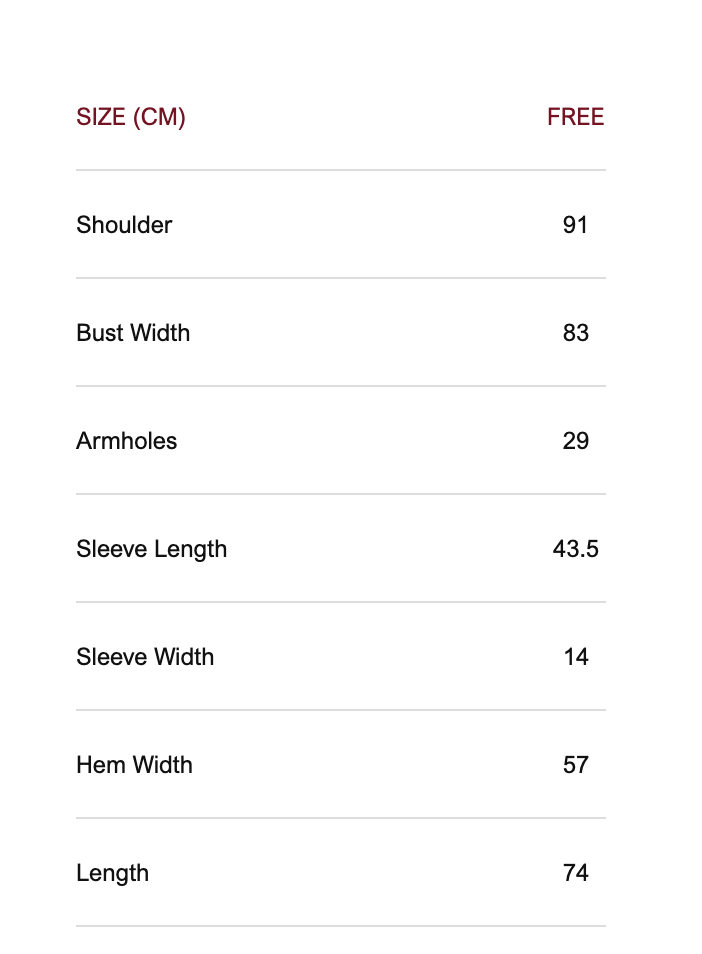This screenshot has width=702, height=954.
Task: Click the Armholes value 29
Action: (x=575, y=441)
